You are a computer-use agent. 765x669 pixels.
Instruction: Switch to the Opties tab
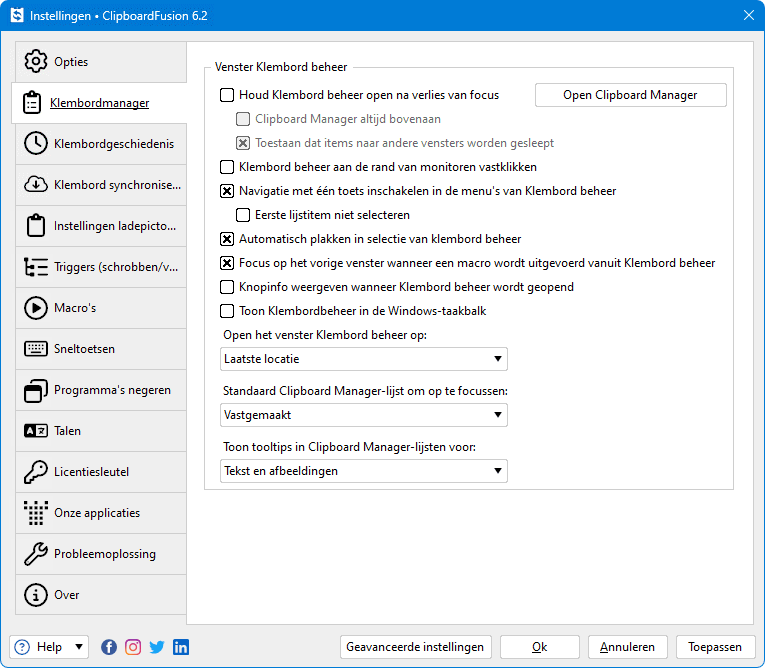click(x=101, y=61)
